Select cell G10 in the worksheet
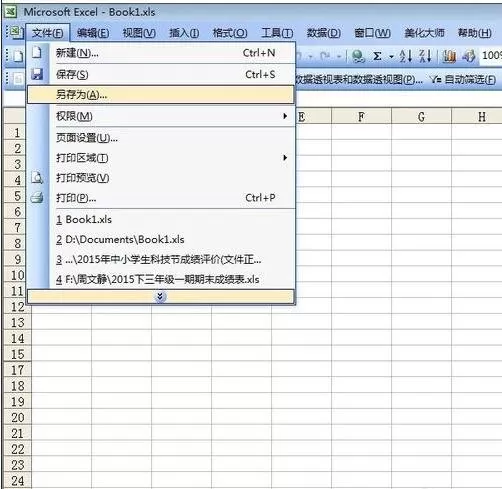This screenshot has height=489, width=502. coord(421,275)
